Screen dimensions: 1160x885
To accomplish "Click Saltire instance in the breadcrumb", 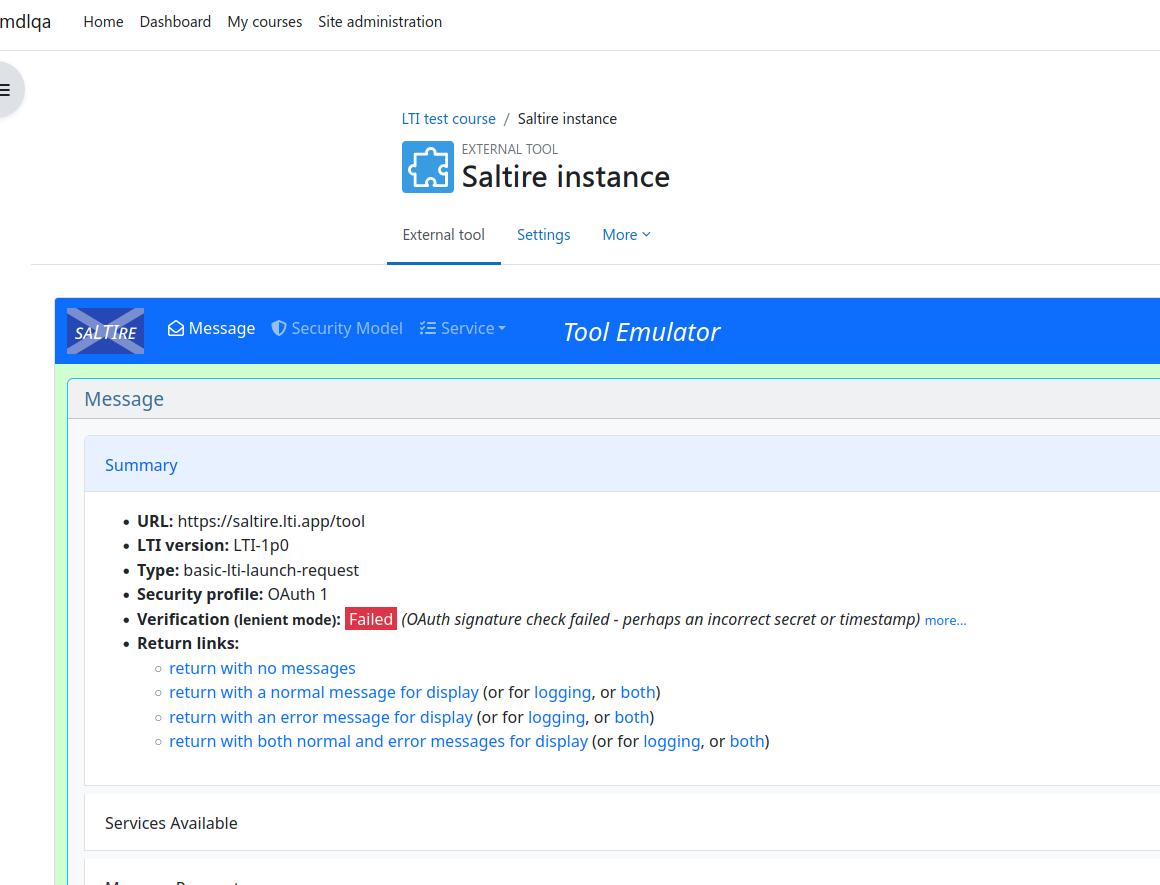I will 567,118.
